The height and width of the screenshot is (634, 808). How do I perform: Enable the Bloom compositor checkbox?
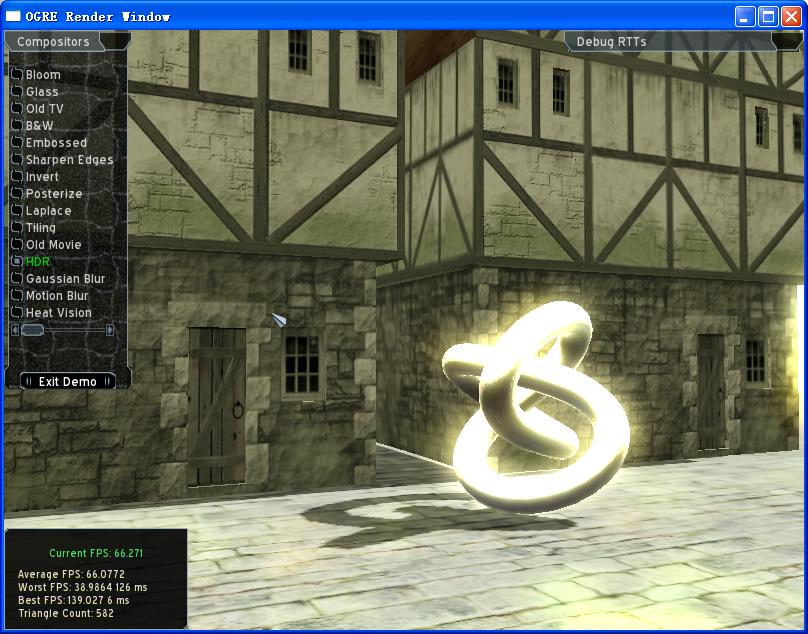[x=17, y=75]
